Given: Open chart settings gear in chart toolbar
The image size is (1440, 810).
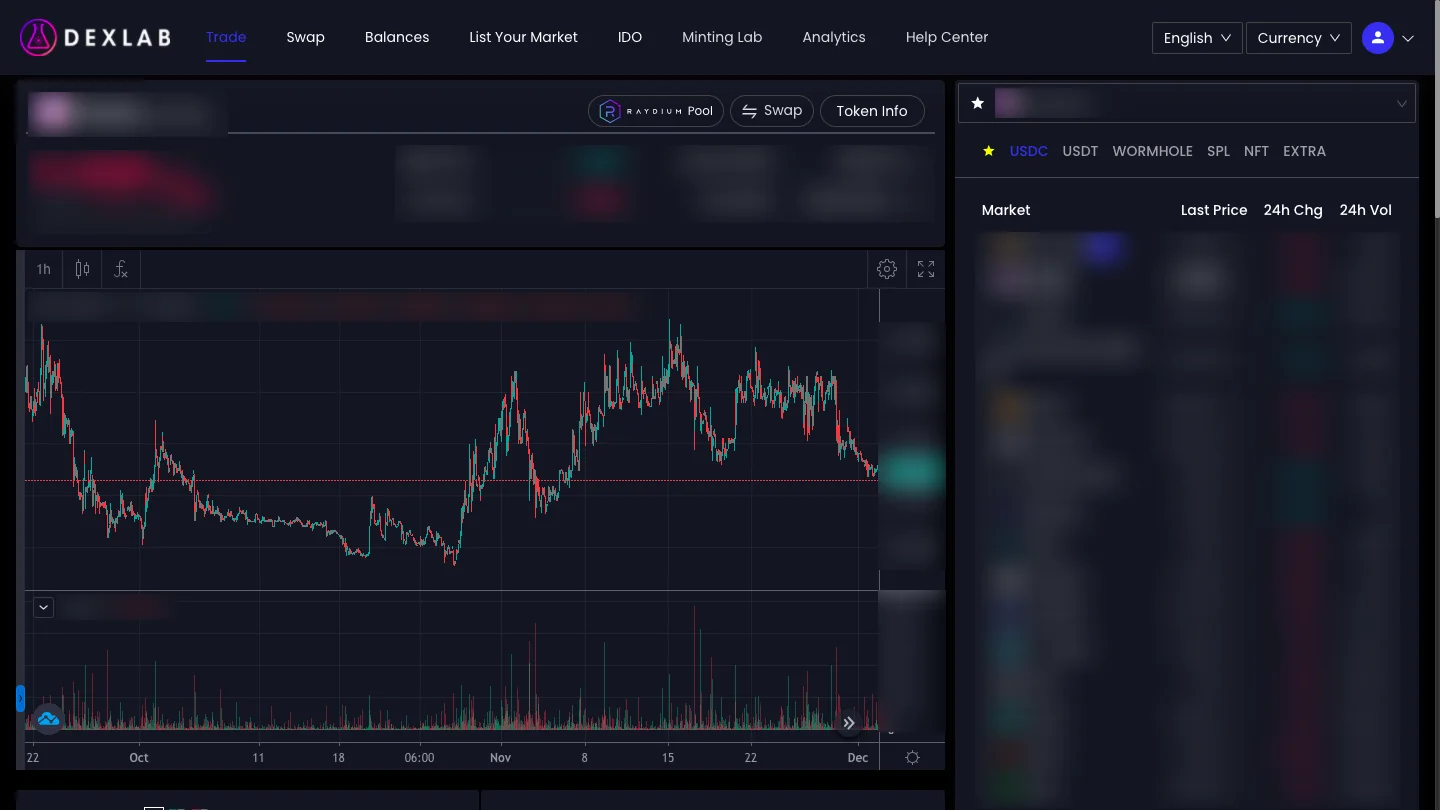Looking at the screenshot, I should (x=887, y=269).
